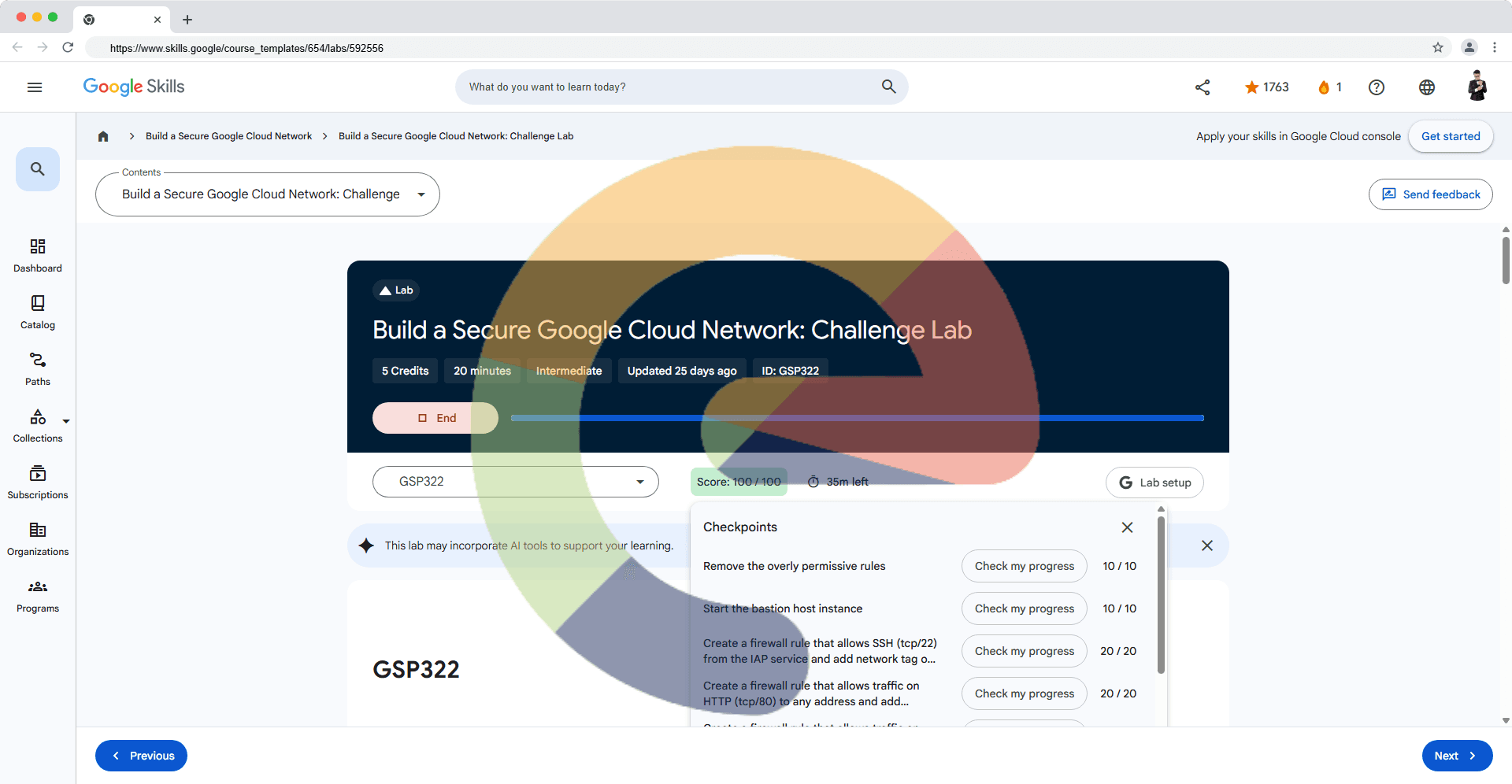Screen dimensions: 1512x784
Task: Click the ID: GSP322 tag
Action: [790, 371]
